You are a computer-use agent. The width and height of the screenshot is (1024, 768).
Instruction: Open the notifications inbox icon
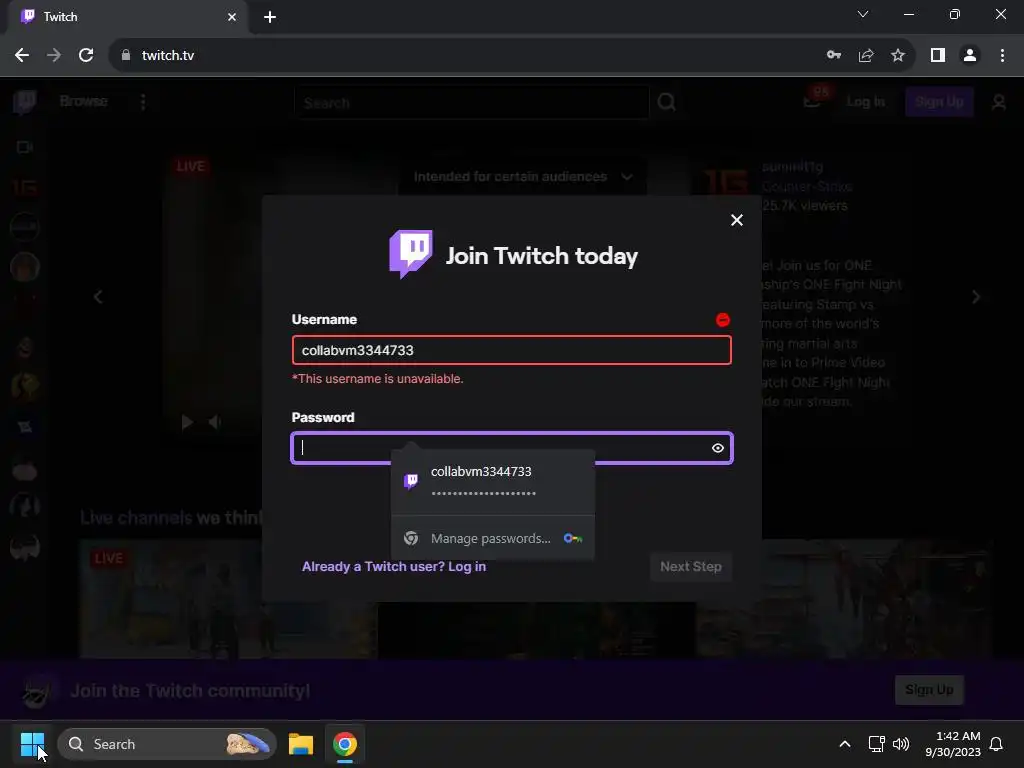click(x=813, y=99)
